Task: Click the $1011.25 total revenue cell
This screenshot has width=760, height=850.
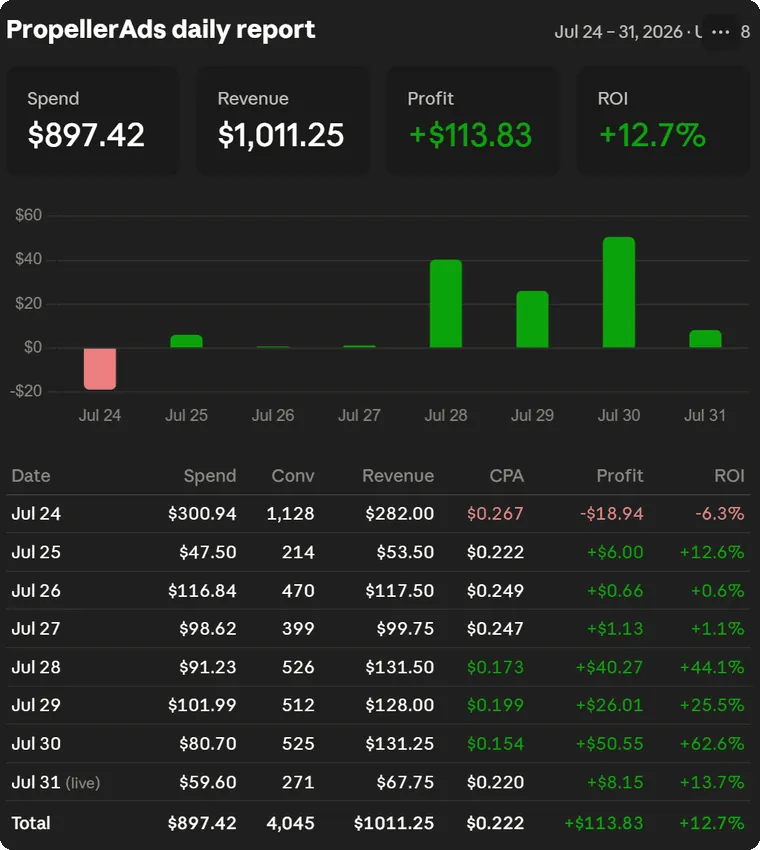Action: [394, 823]
